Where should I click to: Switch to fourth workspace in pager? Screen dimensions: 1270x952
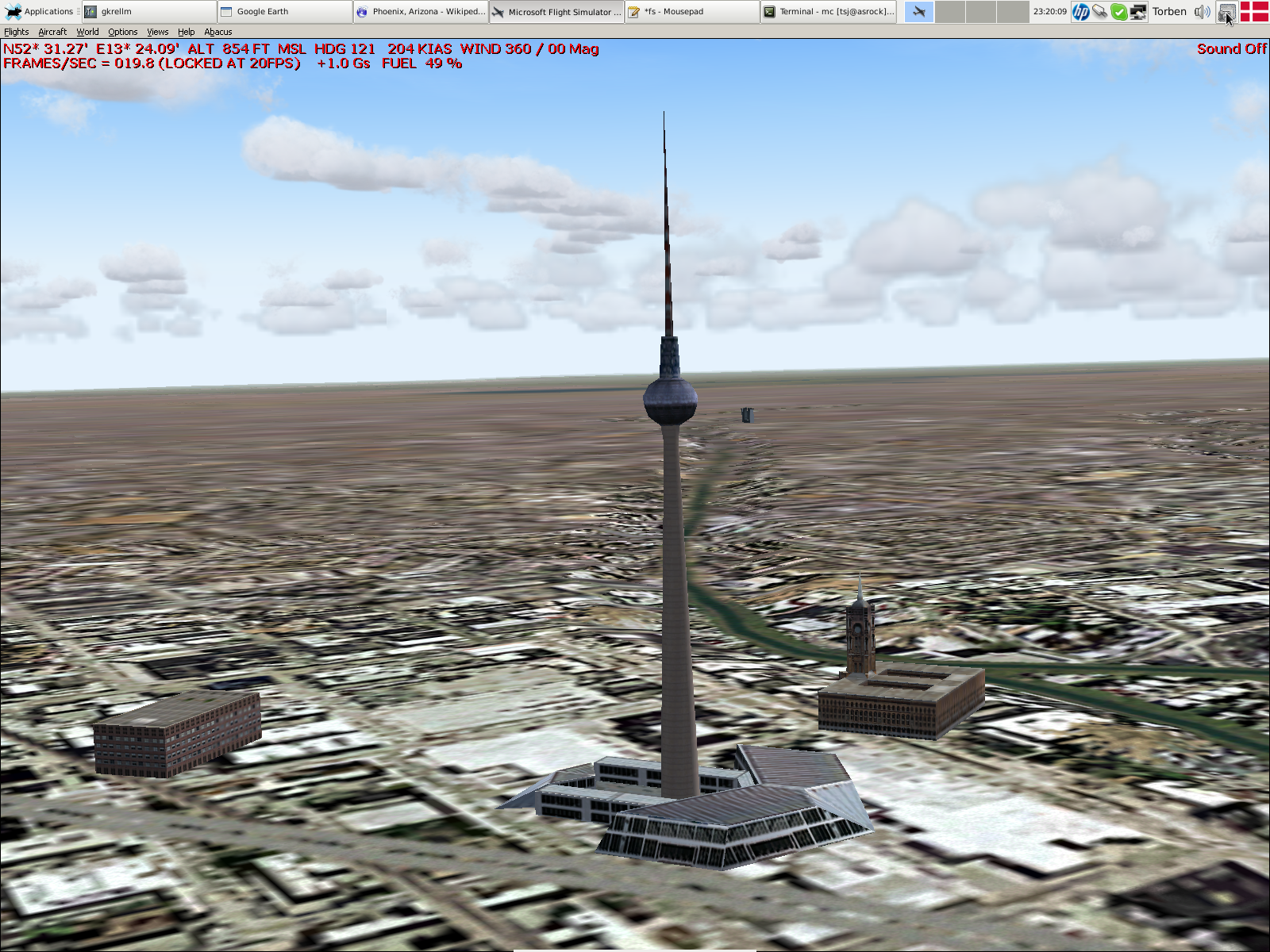click(1012, 12)
